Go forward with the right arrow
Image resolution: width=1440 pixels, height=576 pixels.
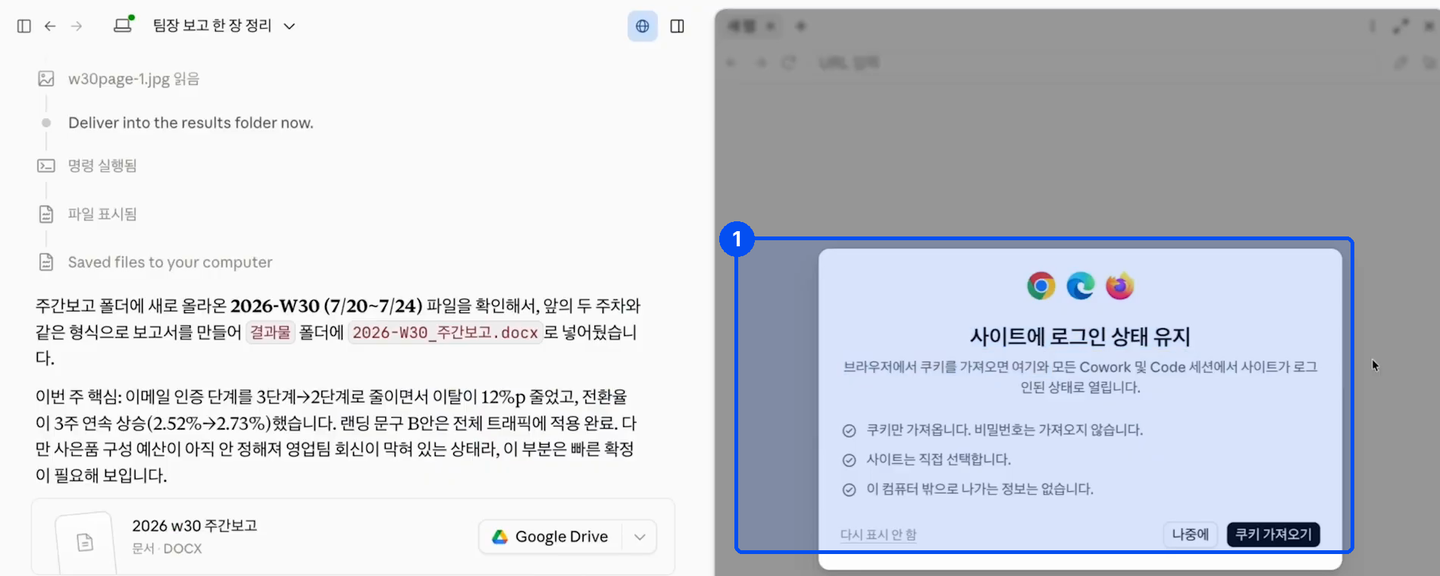point(77,26)
